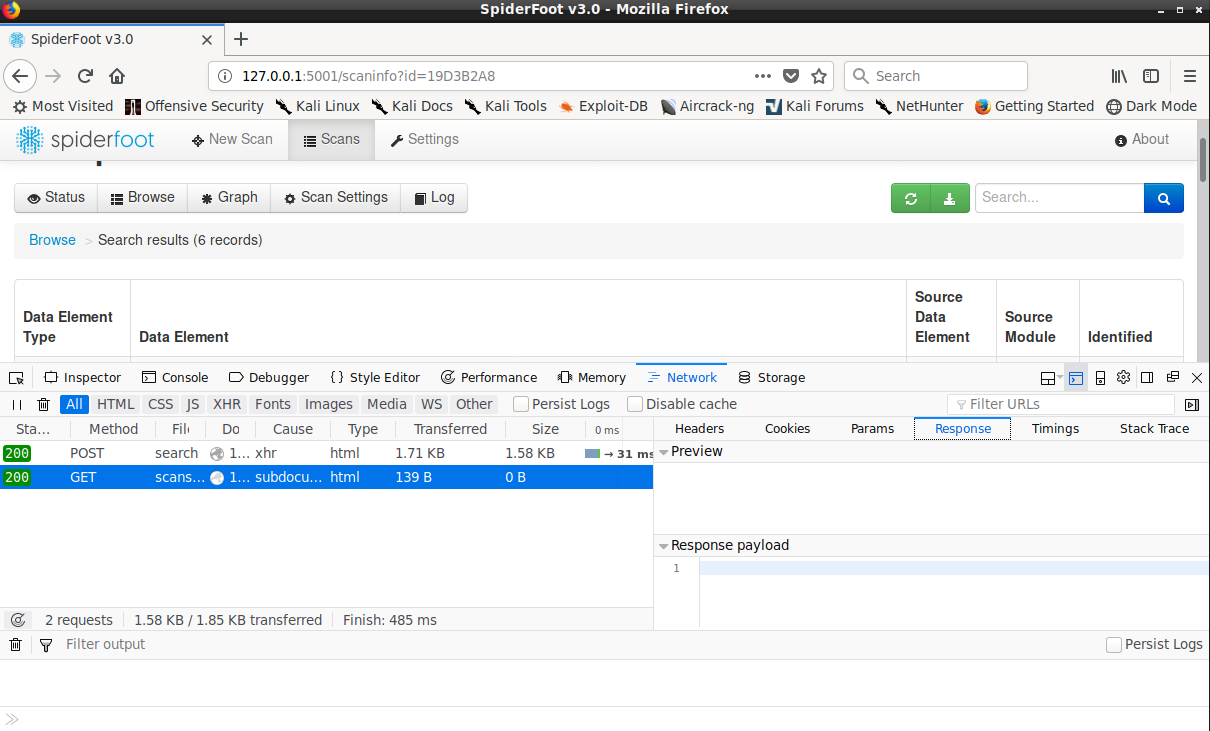Image resolution: width=1210 pixels, height=731 pixels.
Task: Click the Filter URLs input field
Action: pyautogui.click(x=1060, y=404)
